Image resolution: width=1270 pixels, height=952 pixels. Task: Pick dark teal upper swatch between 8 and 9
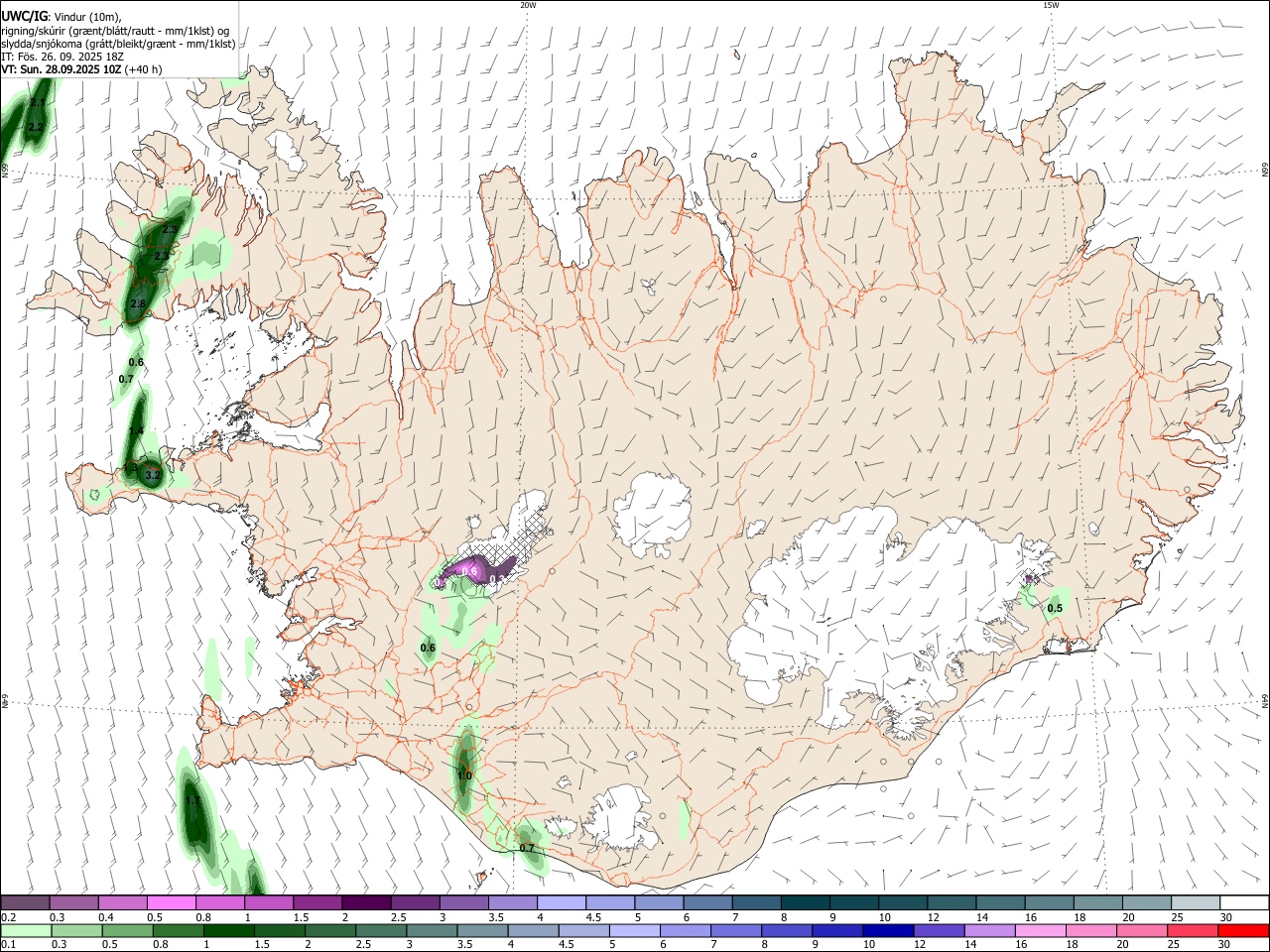[x=805, y=902]
